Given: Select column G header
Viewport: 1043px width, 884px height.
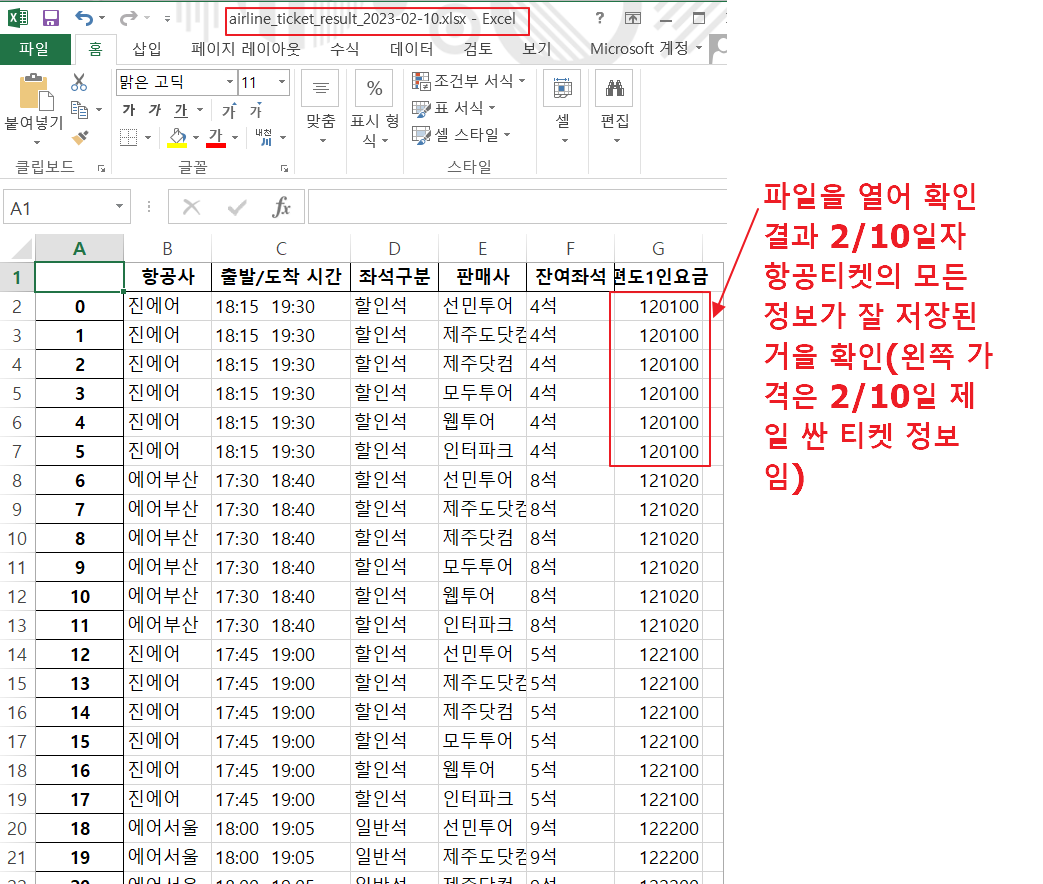Looking at the screenshot, I should 658,249.
